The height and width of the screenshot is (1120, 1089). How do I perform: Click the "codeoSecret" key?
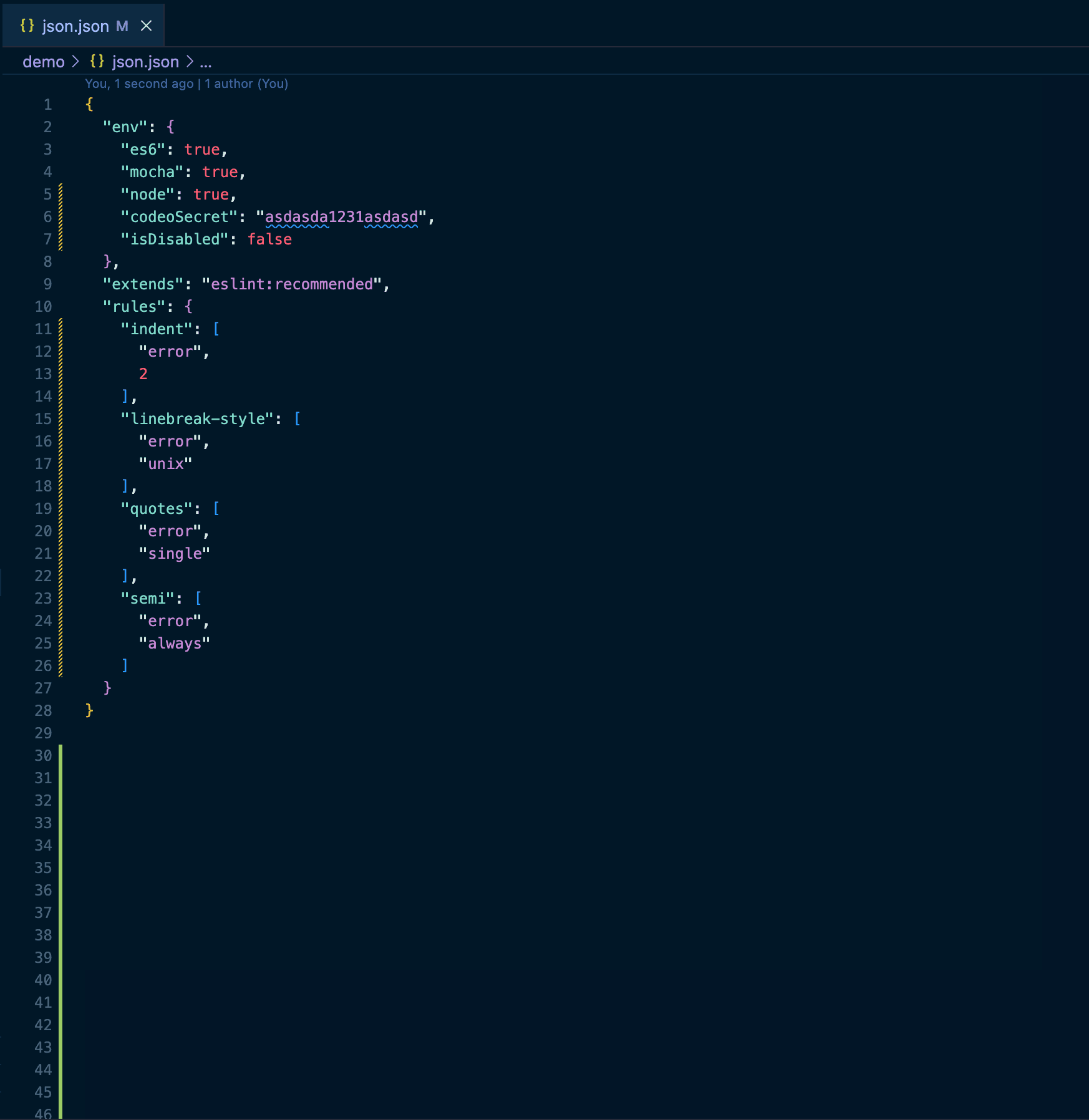tap(179, 217)
